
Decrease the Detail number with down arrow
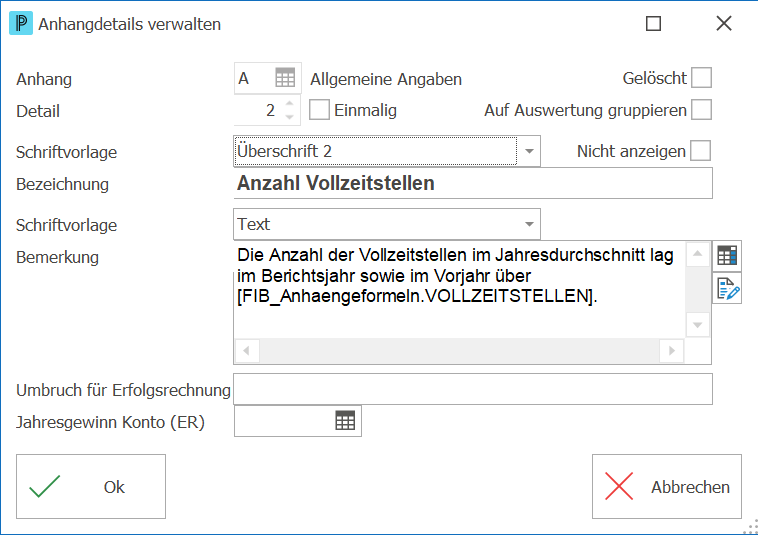(289, 116)
